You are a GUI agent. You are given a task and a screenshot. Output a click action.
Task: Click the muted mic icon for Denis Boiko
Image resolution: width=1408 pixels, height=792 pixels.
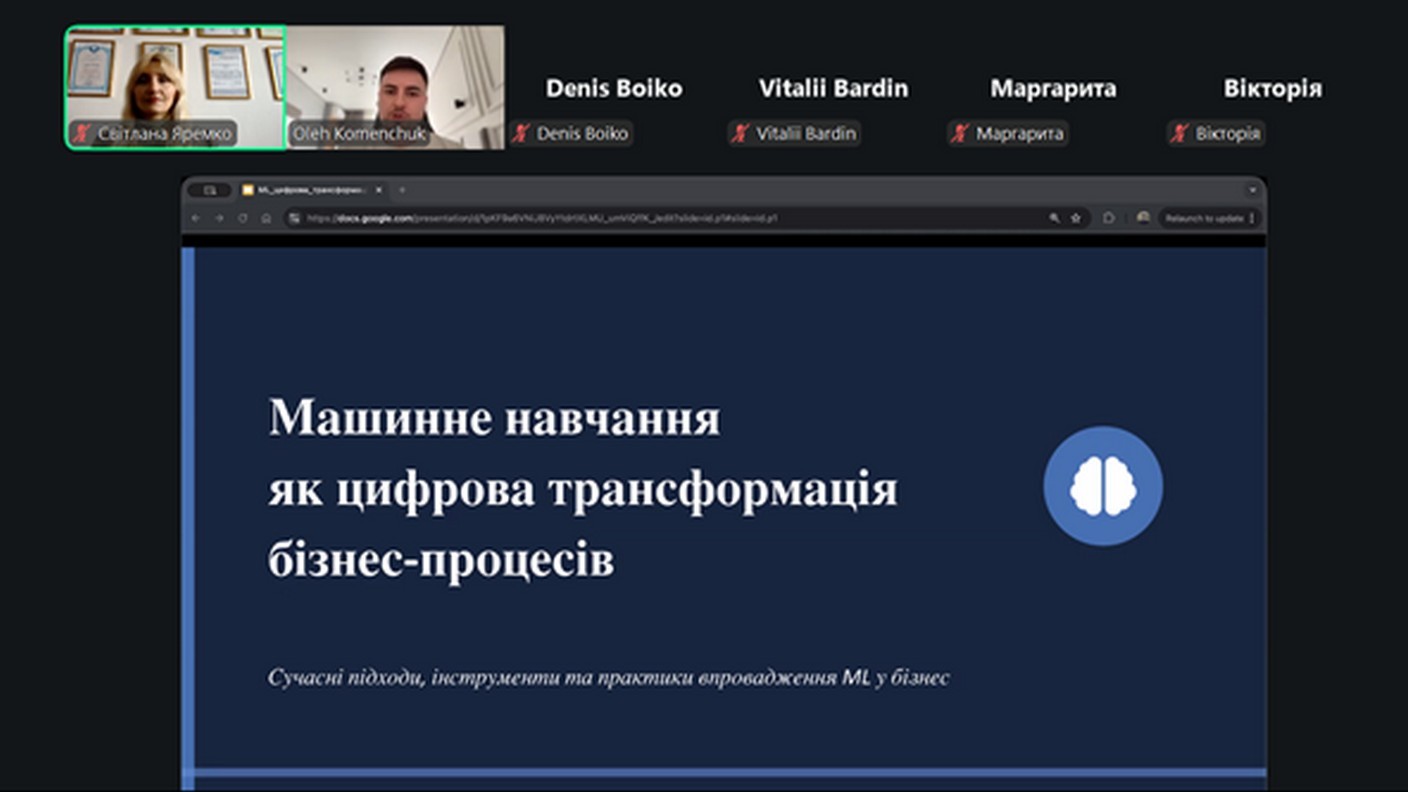point(520,134)
